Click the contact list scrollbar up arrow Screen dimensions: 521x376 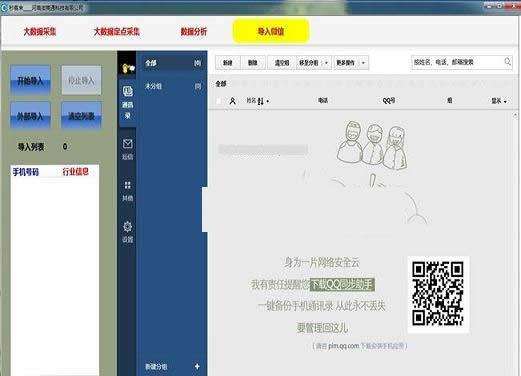click(x=515, y=115)
